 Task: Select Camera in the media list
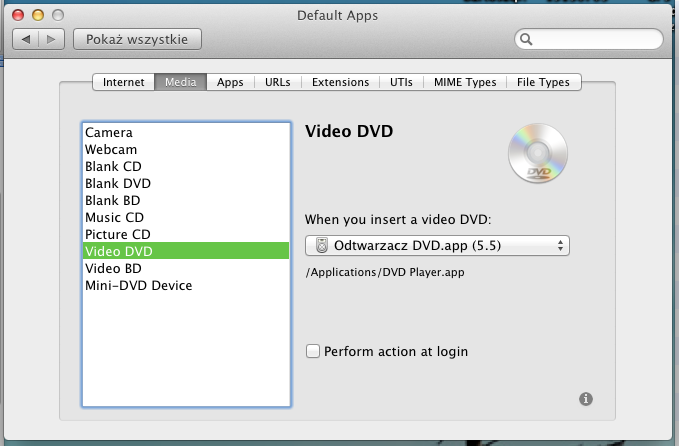pyautogui.click(x=109, y=132)
